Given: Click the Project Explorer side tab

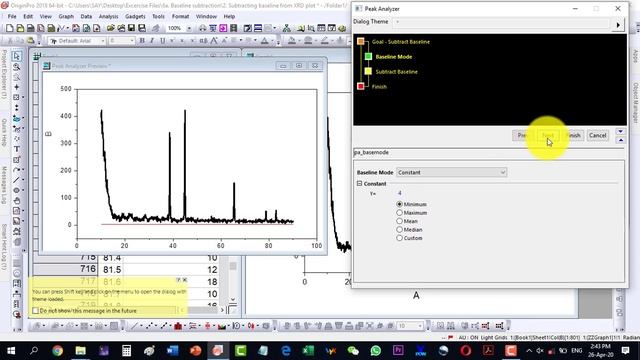Looking at the screenshot, I should [x=4, y=74].
